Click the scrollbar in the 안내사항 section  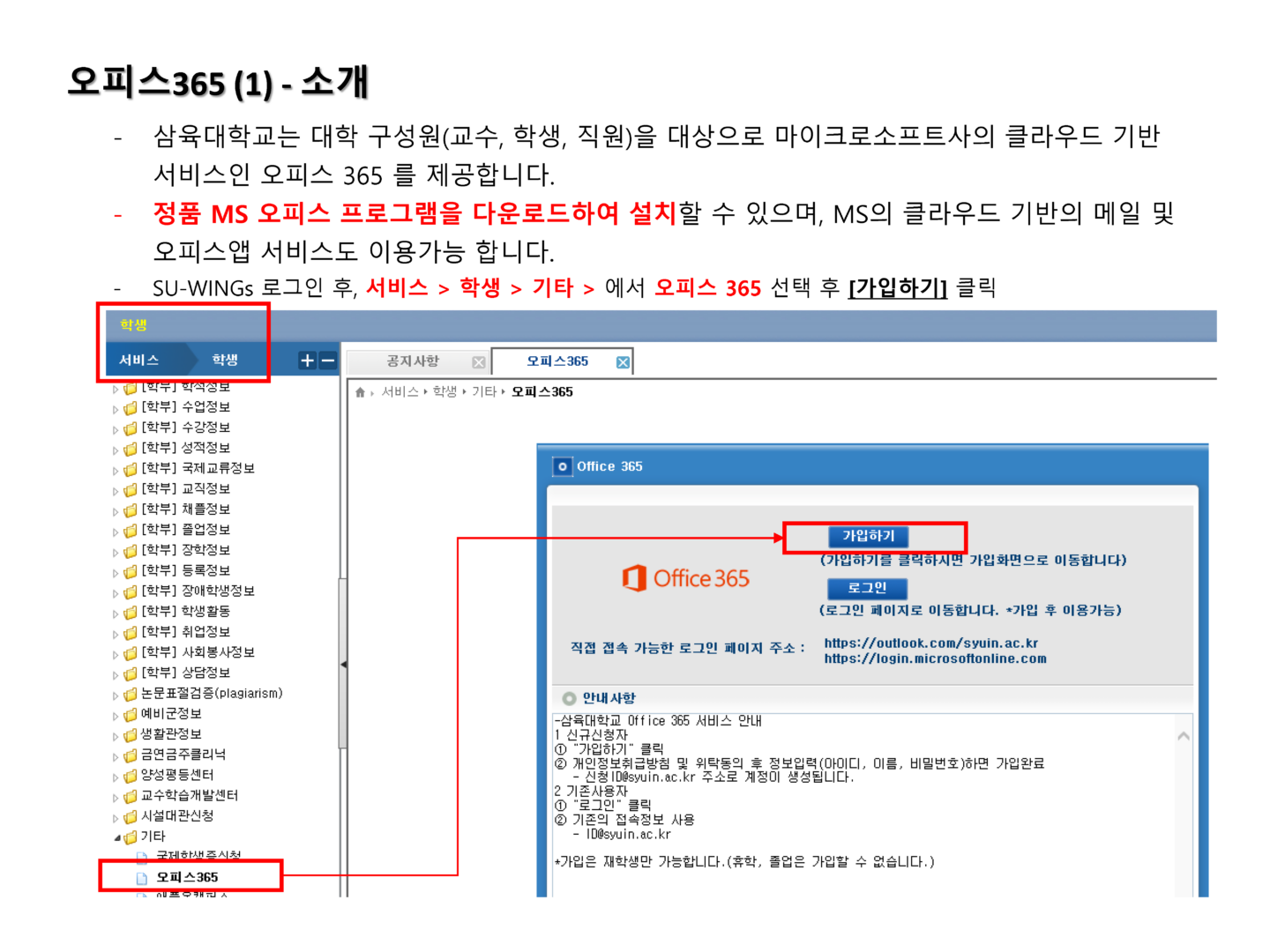tap(1181, 736)
